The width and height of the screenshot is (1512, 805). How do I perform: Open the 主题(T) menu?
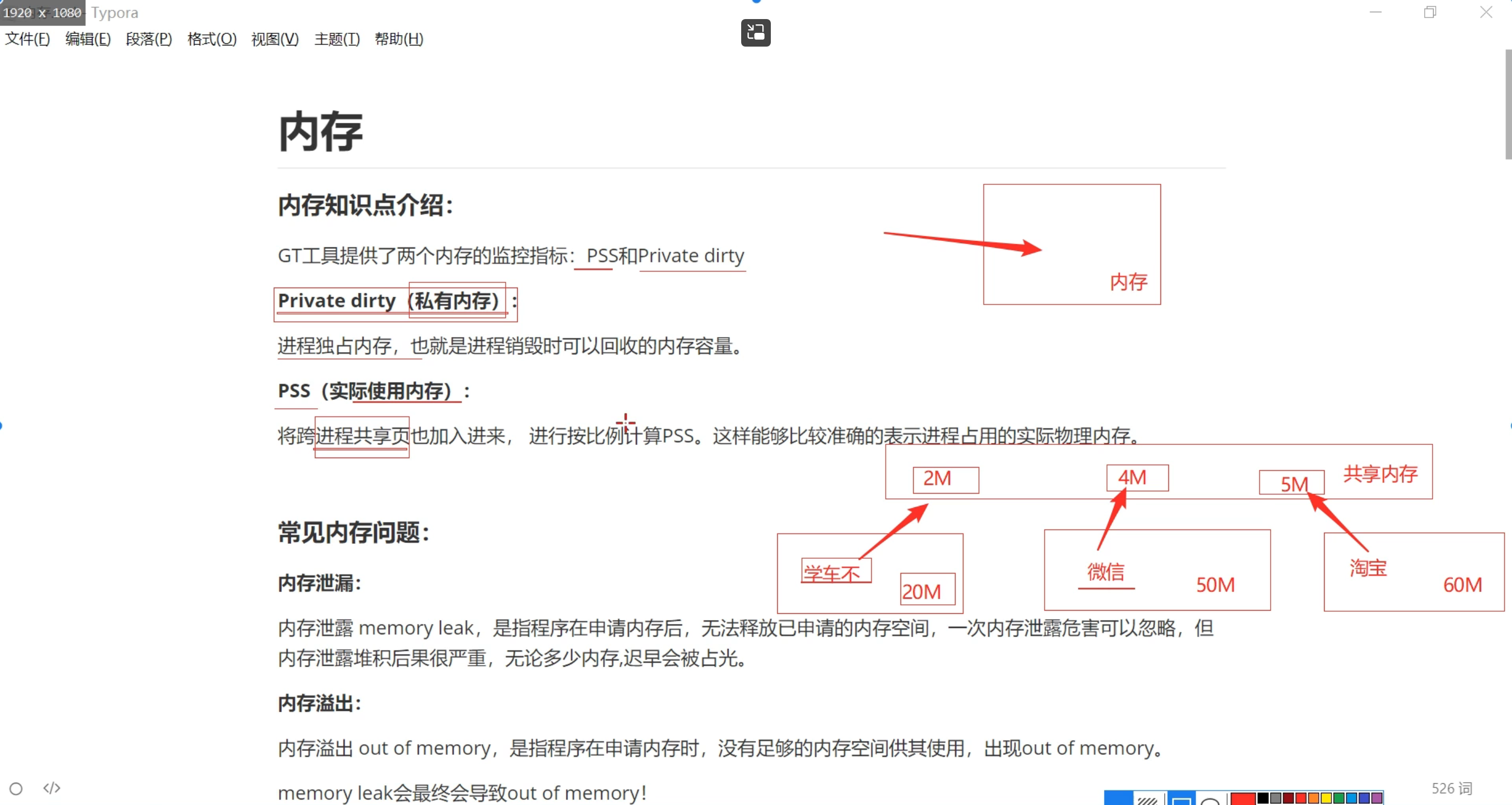(337, 39)
